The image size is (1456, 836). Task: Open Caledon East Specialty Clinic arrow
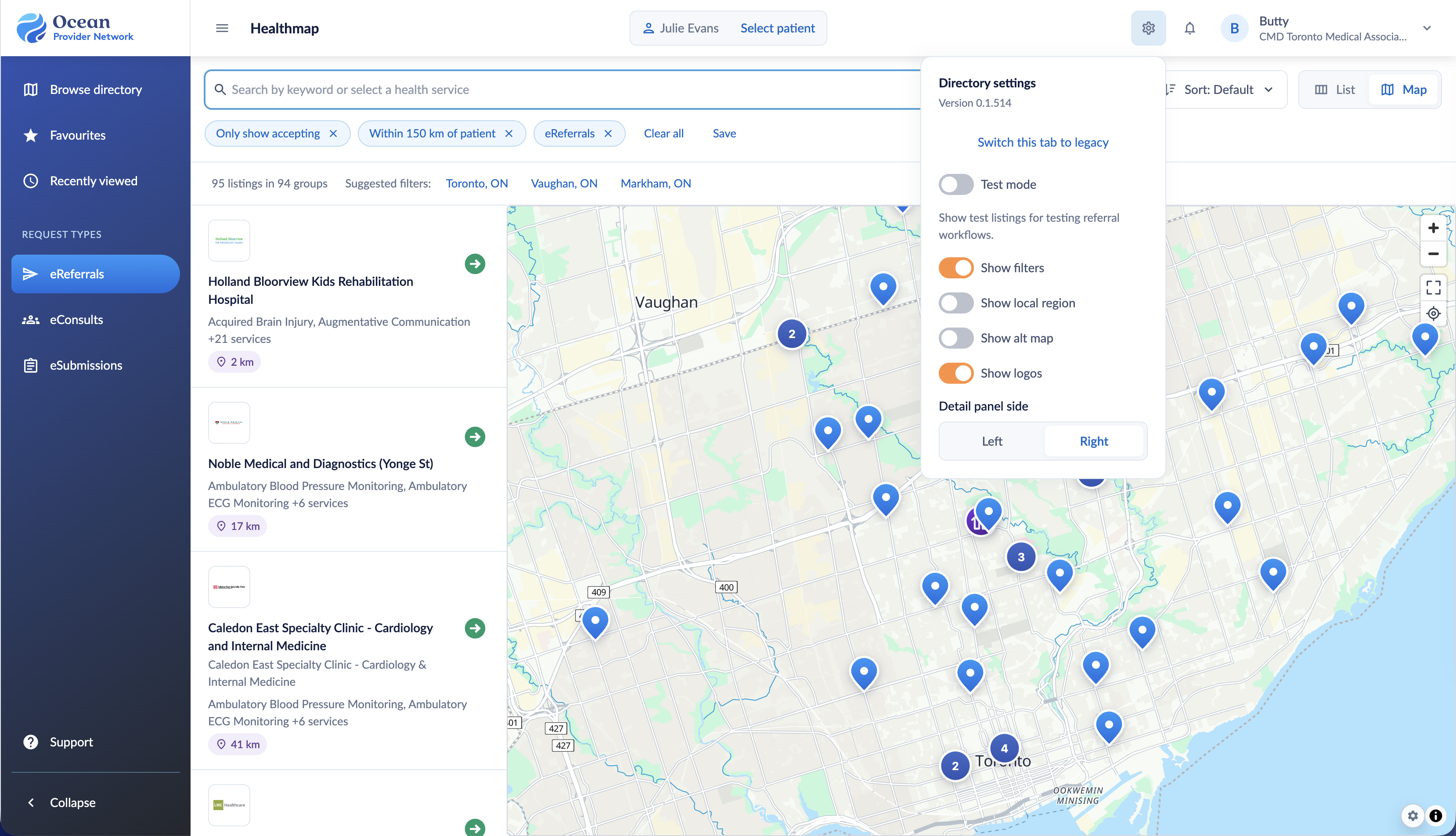click(x=475, y=628)
